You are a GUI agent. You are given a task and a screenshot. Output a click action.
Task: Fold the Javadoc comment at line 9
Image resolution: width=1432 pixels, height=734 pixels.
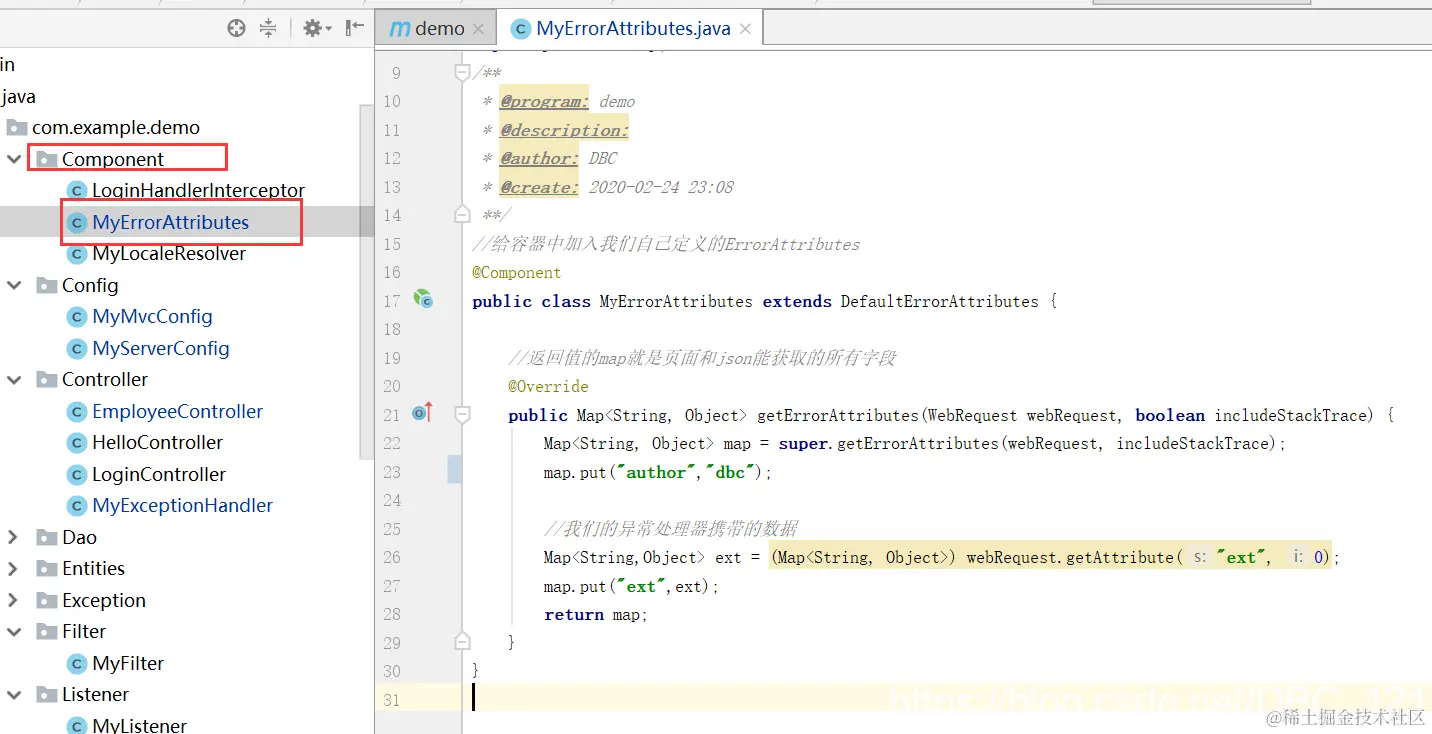coord(461,72)
